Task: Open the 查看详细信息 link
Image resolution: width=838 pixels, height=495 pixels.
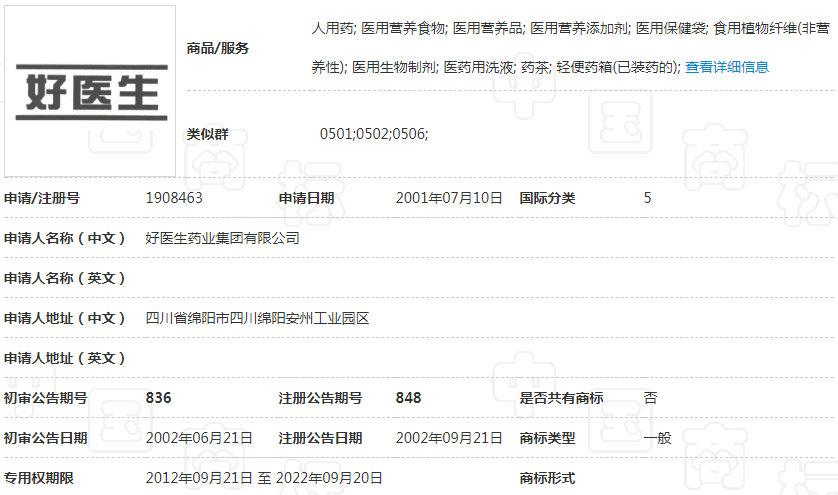Action: pos(727,67)
